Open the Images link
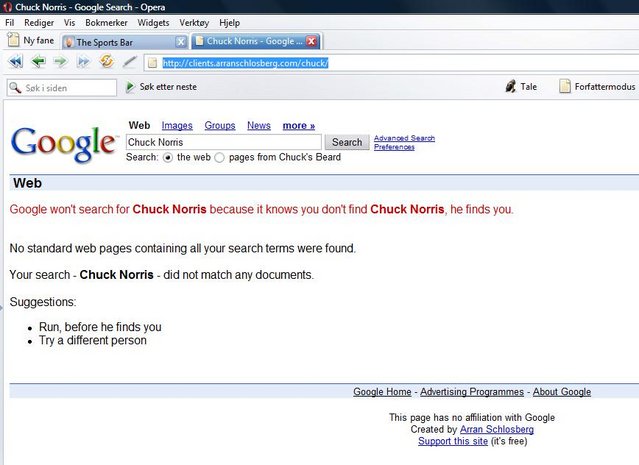The image size is (639, 465). point(177,126)
